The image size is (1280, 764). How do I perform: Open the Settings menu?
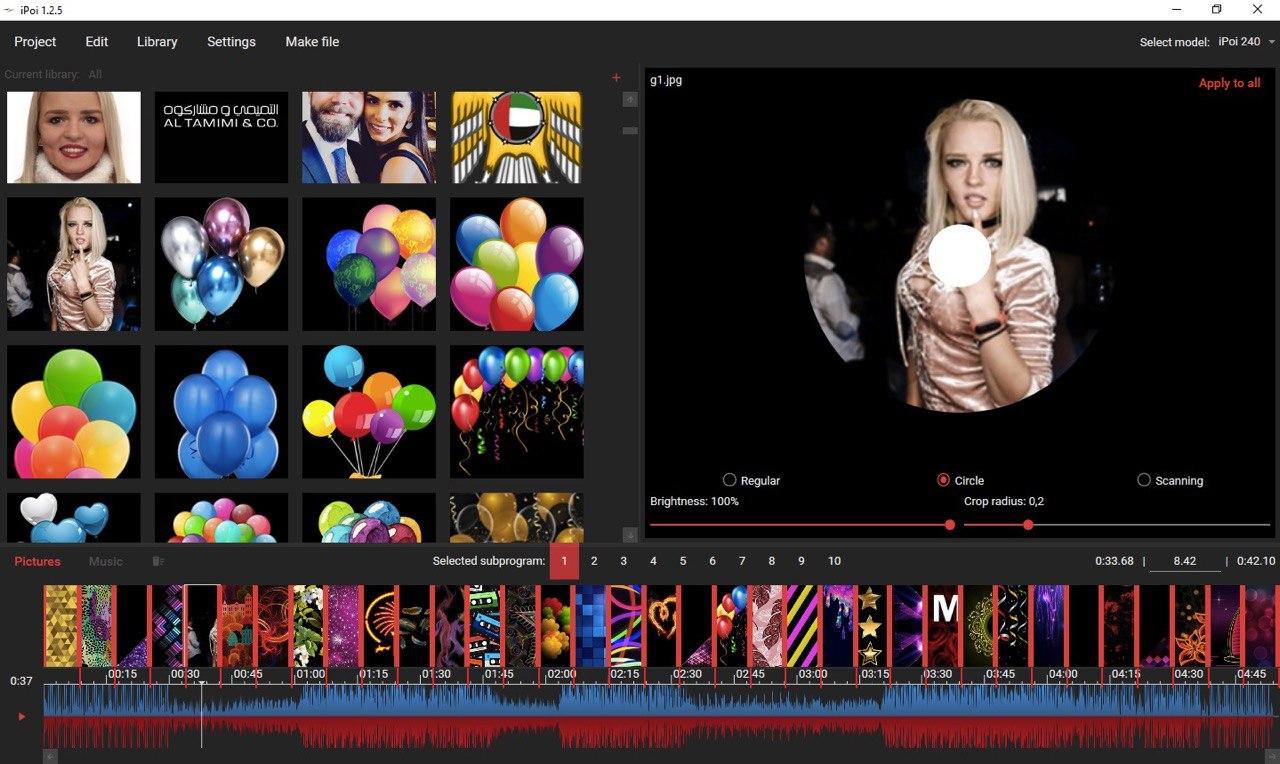click(231, 42)
